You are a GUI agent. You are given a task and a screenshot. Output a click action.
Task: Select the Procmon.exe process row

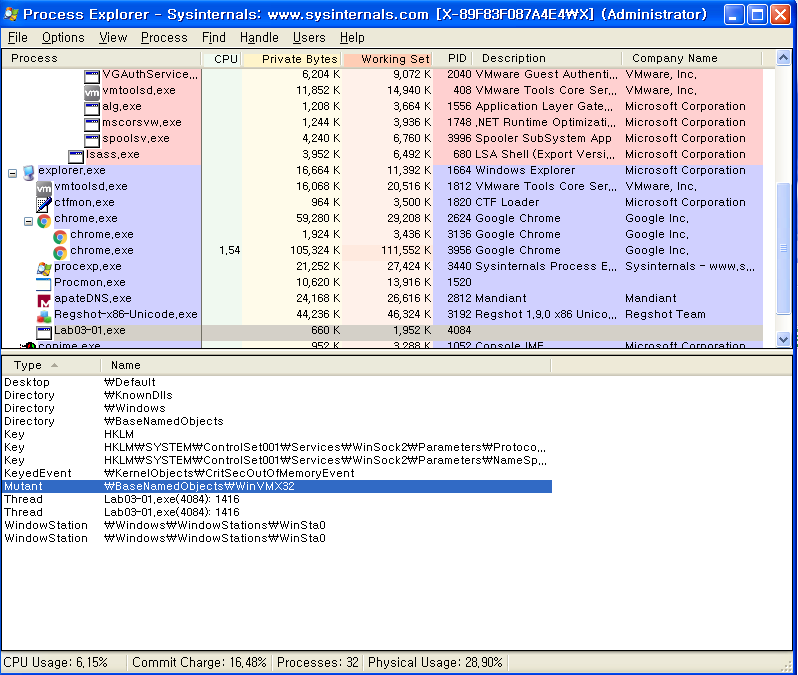pos(382,283)
